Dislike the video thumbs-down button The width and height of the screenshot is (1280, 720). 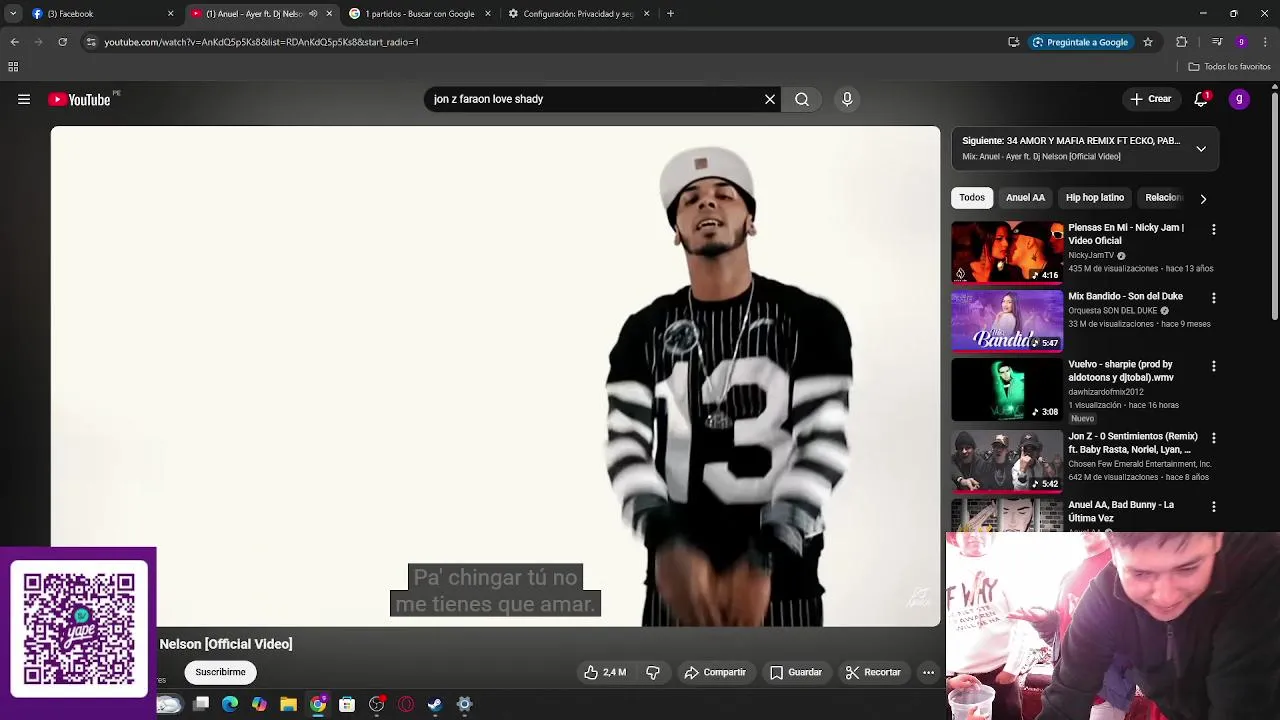point(653,673)
